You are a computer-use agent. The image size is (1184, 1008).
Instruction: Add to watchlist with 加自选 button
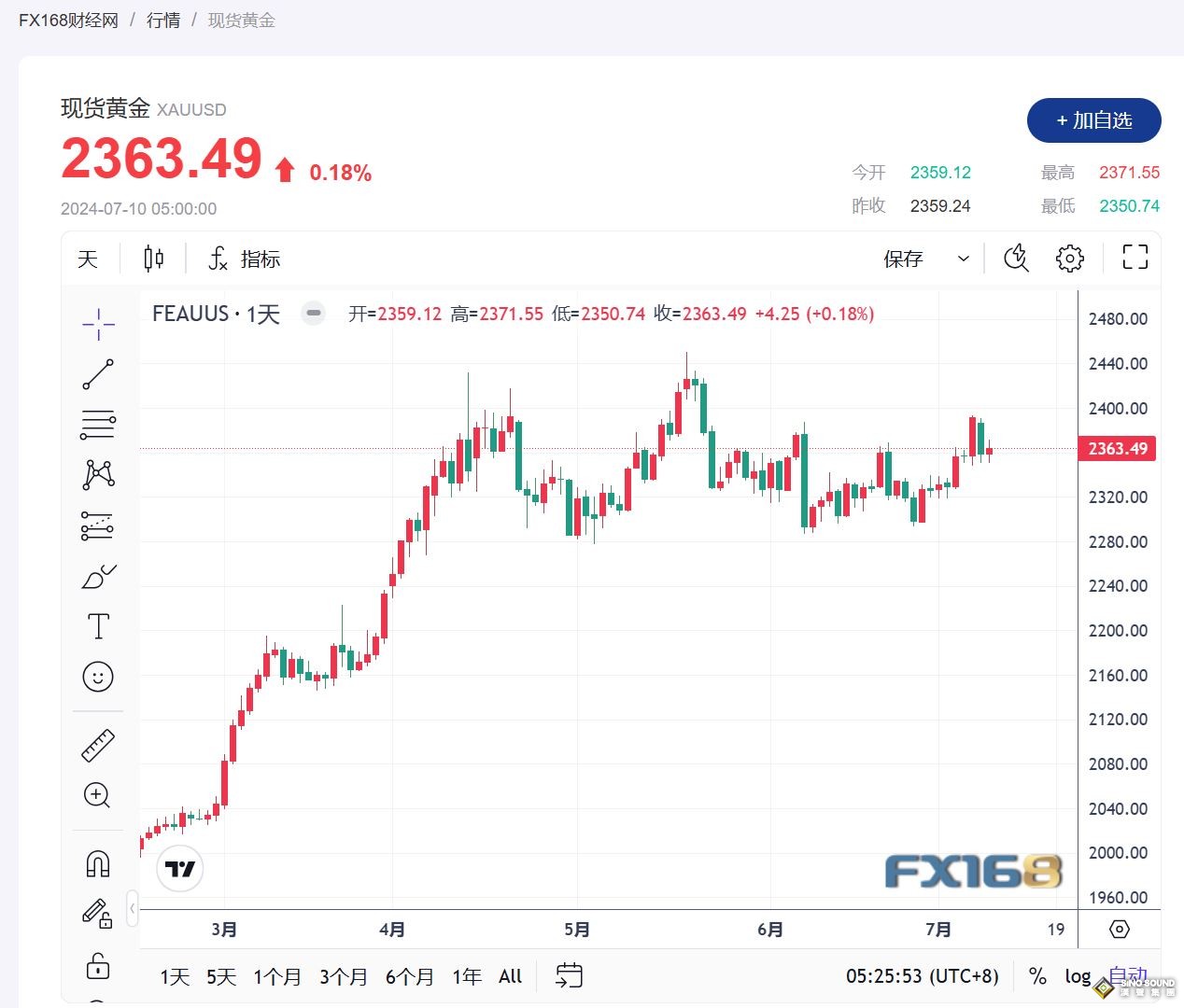(x=1094, y=120)
